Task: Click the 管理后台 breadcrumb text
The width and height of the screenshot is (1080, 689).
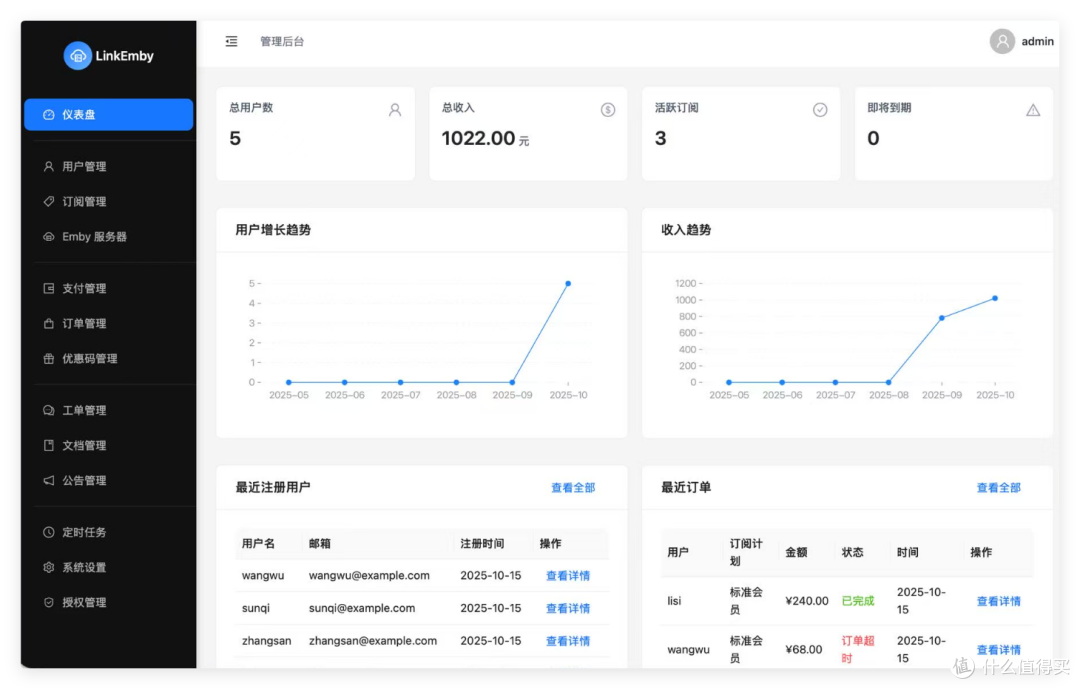Action: (x=282, y=41)
